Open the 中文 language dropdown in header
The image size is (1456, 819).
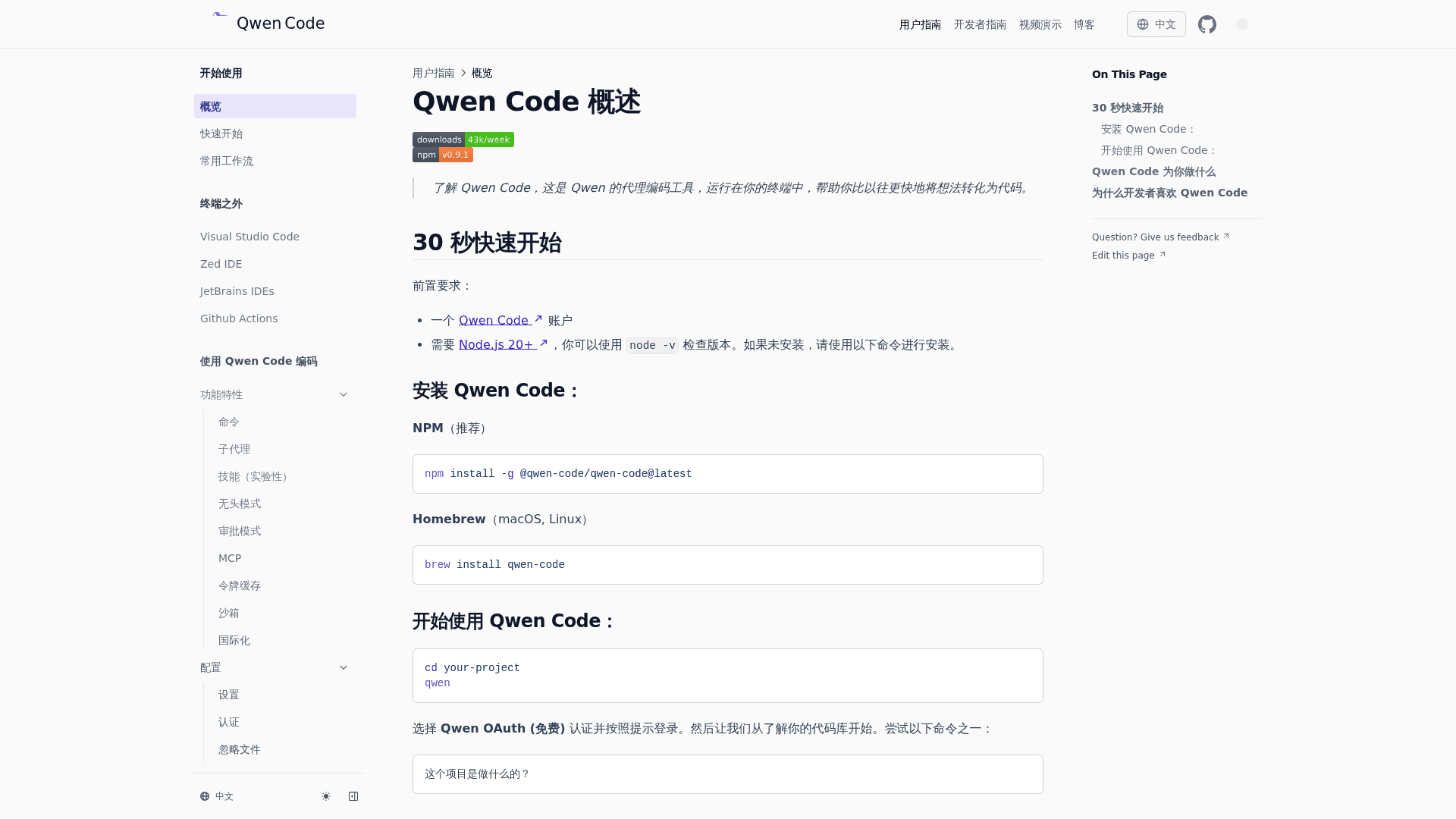[1156, 24]
